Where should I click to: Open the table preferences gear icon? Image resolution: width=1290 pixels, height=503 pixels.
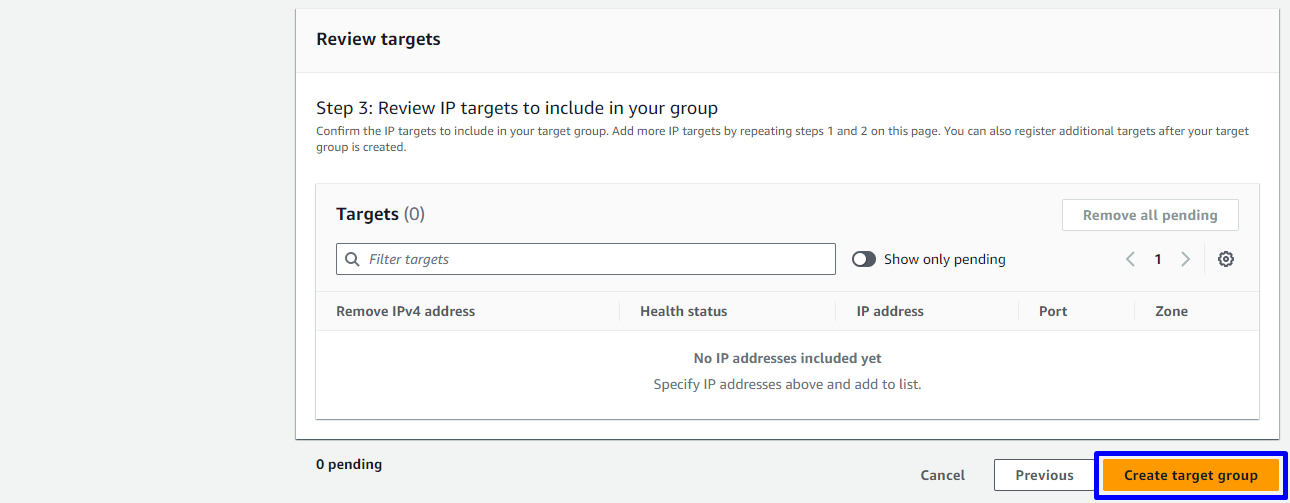tap(1226, 259)
